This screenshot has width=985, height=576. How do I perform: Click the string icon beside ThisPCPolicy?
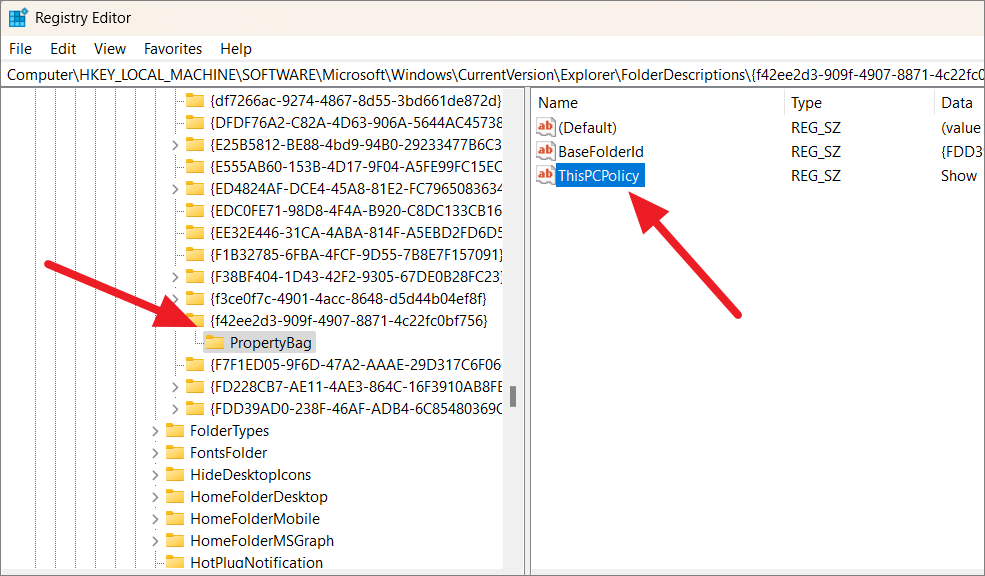coord(545,175)
